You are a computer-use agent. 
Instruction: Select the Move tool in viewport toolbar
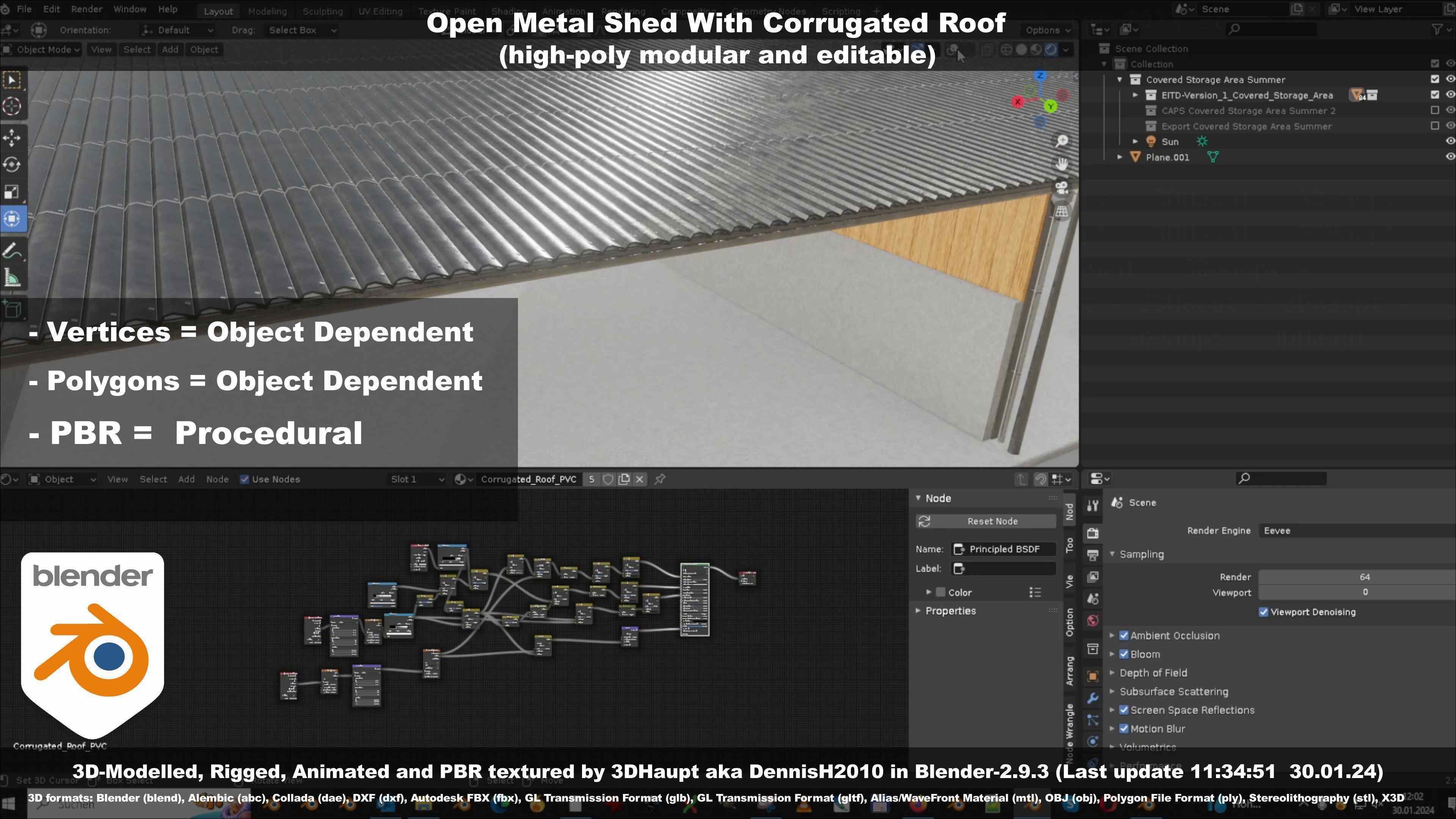tap(13, 137)
